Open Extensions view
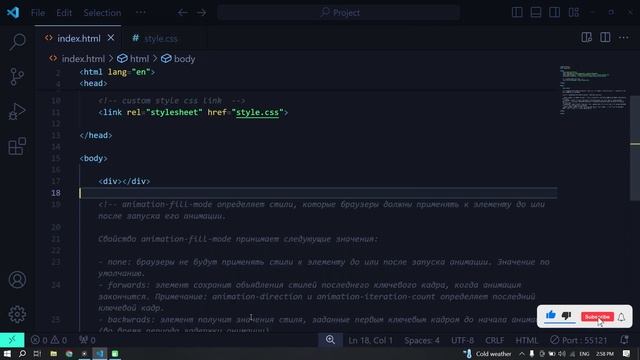640x360 pixels. point(17,146)
